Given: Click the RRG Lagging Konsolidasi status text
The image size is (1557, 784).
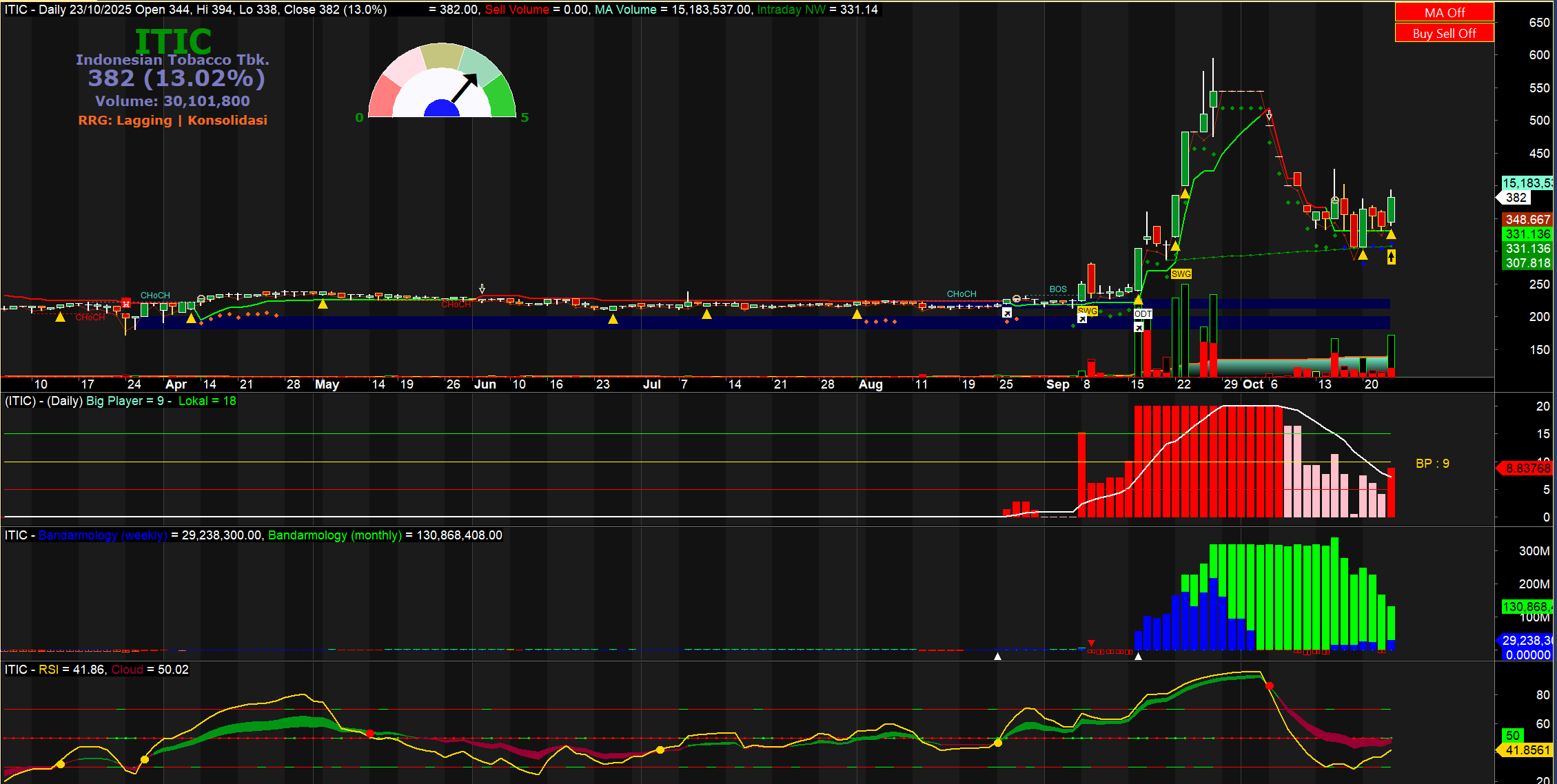Looking at the screenshot, I should pos(172,121).
